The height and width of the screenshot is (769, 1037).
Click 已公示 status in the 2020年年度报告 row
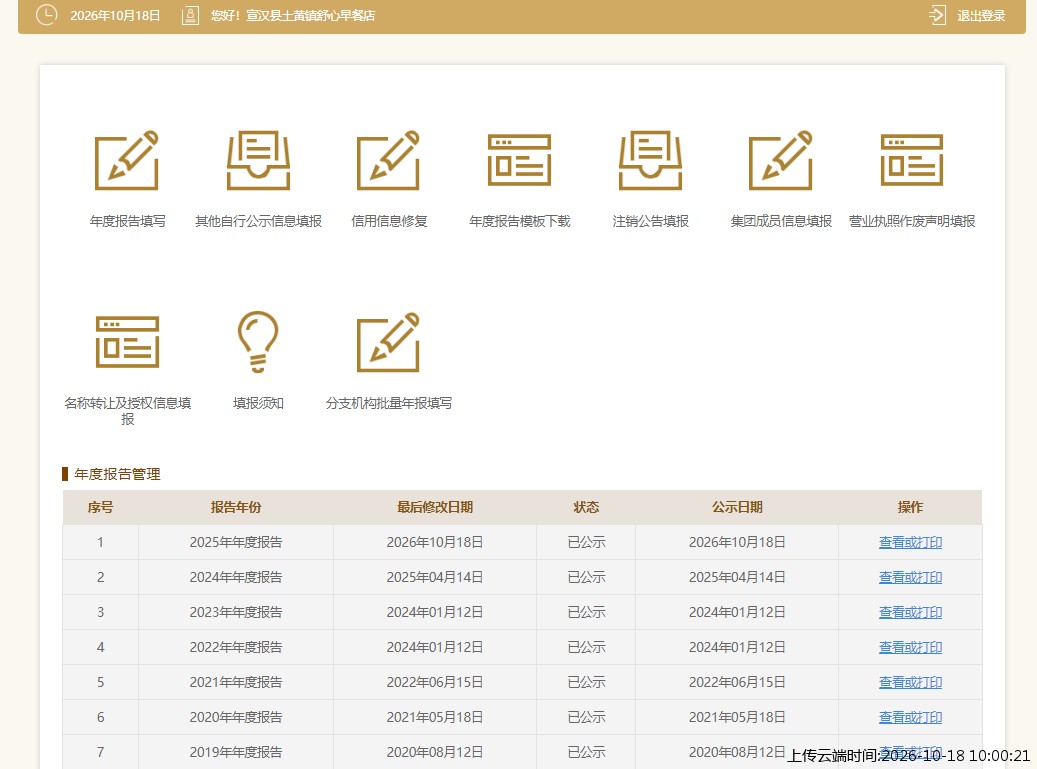(x=586, y=717)
